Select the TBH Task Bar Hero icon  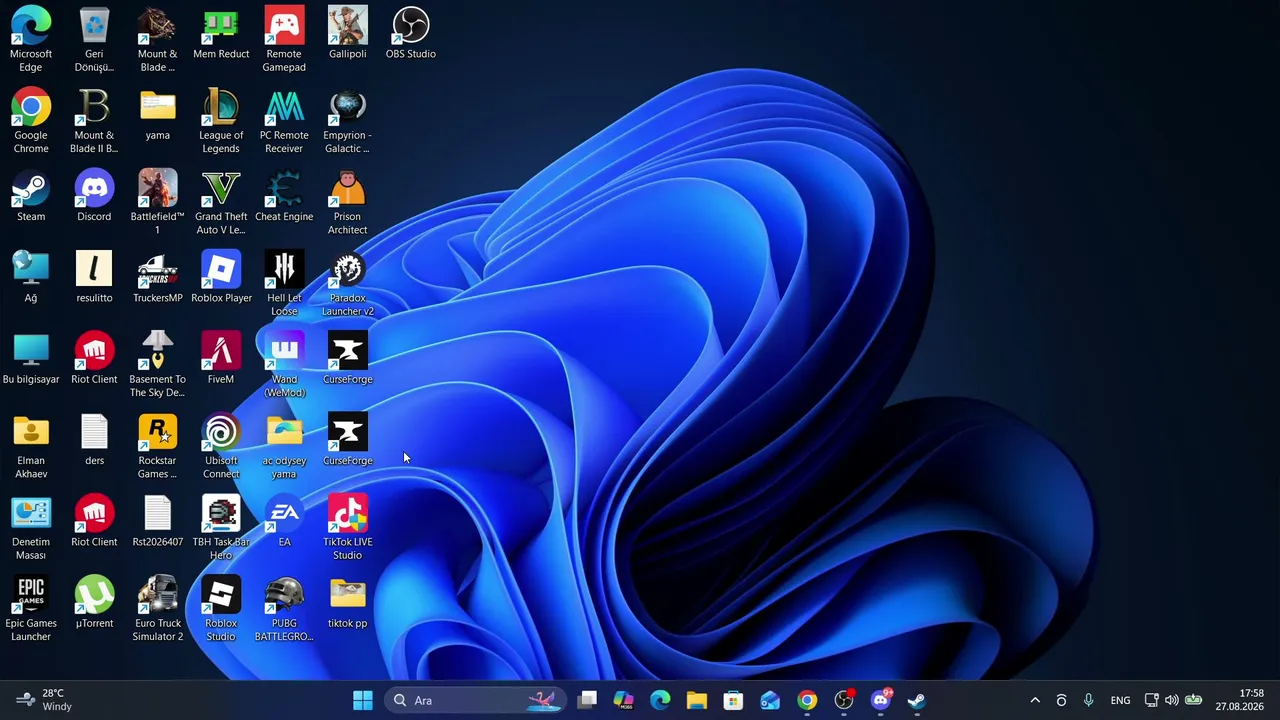tap(221, 527)
